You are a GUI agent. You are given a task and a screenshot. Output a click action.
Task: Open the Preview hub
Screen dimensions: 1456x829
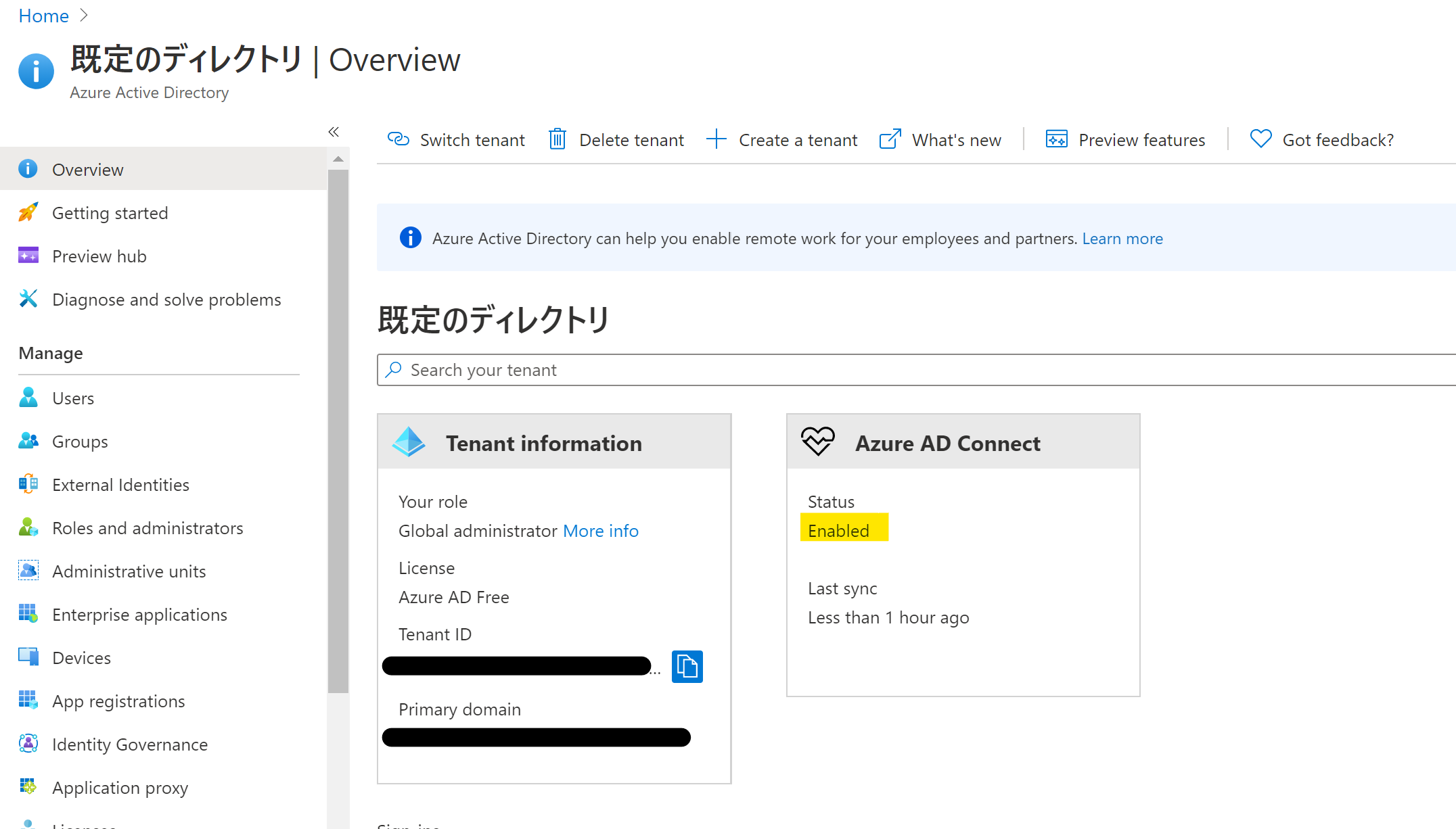[x=99, y=256]
